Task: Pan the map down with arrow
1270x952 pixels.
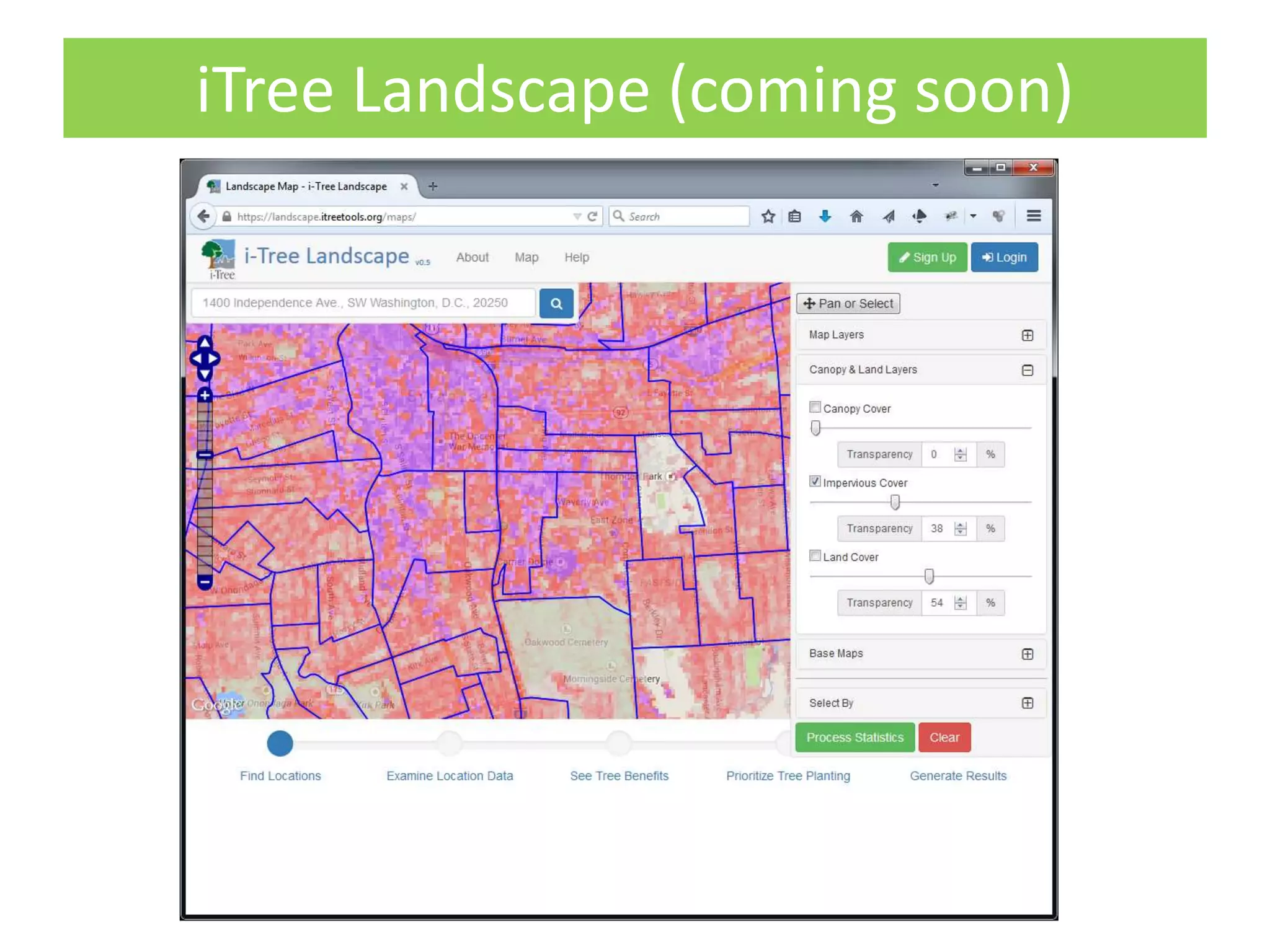Action: point(205,374)
